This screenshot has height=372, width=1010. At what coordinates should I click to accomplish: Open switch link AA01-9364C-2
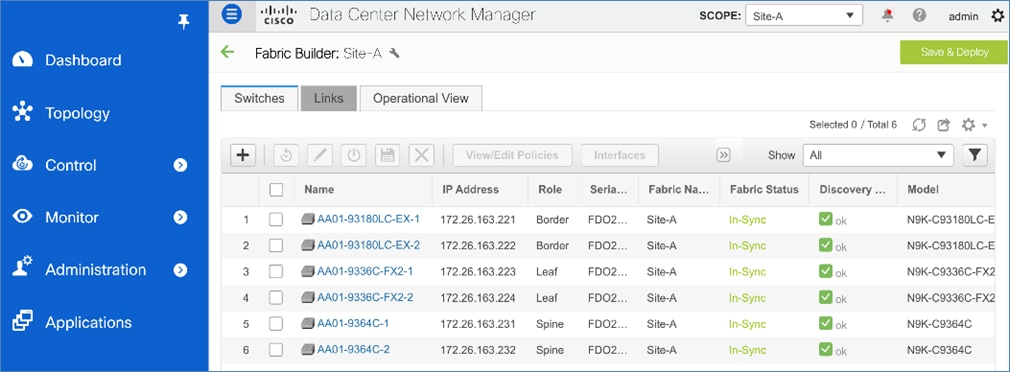click(354, 349)
